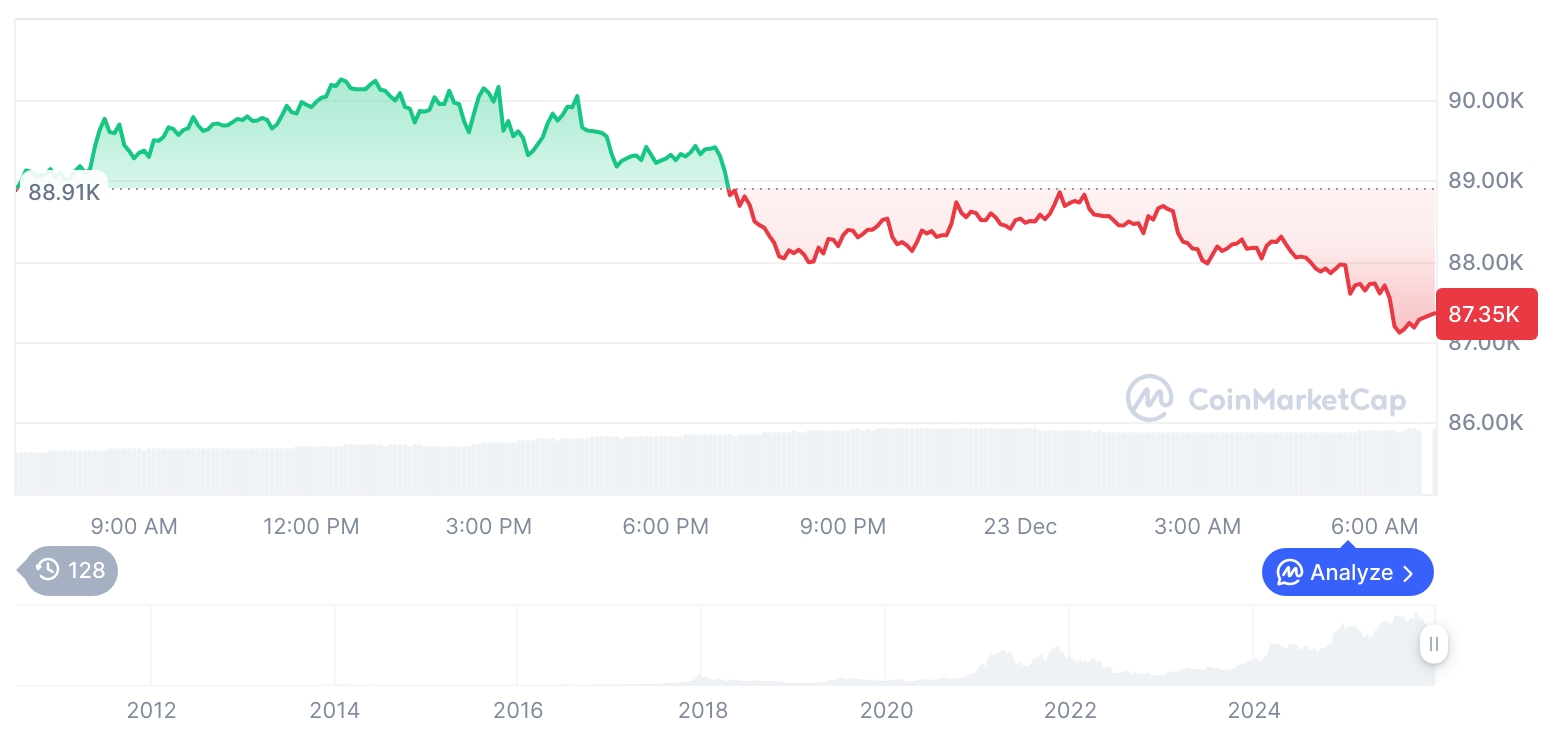
Task: Click the red 87.35K current price tag
Action: click(1485, 315)
